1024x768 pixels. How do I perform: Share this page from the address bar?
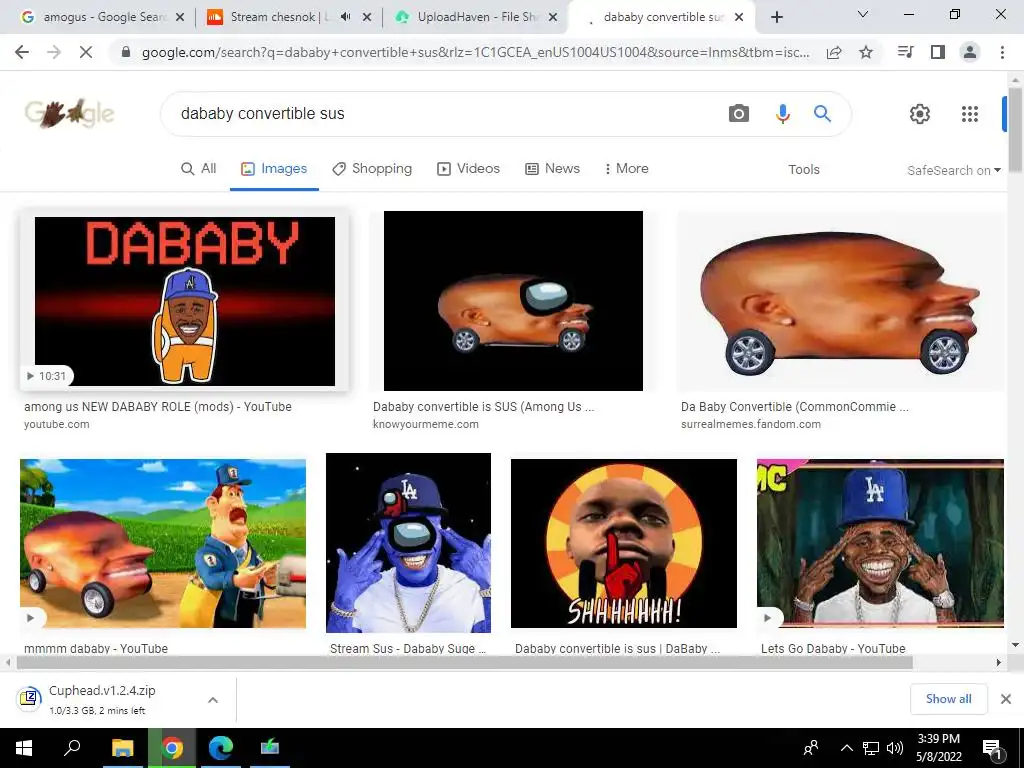834,52
